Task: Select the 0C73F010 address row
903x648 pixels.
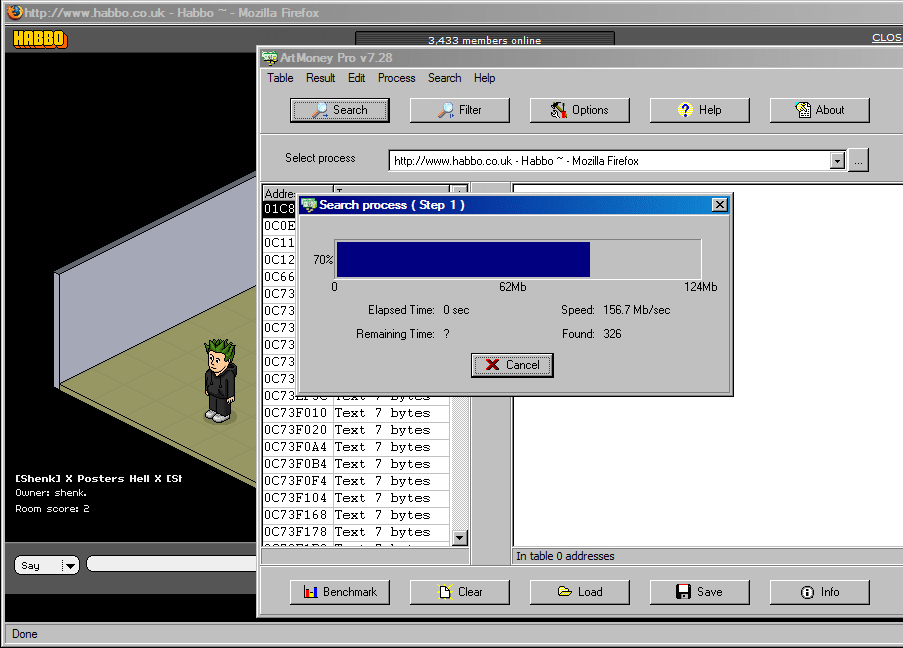Action: [x=356, y=413]
